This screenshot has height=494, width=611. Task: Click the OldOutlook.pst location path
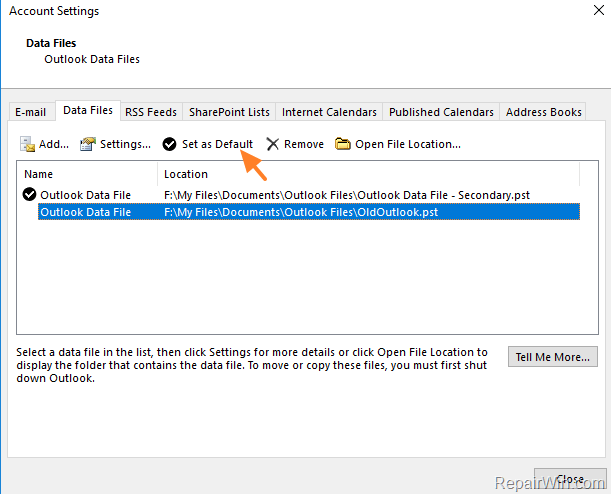coord(301,212)
